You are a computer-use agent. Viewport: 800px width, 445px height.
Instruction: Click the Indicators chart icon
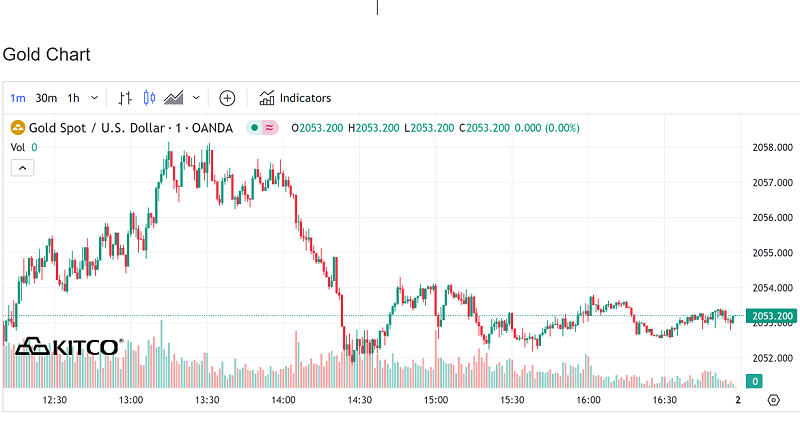click(x=267, y=98)
